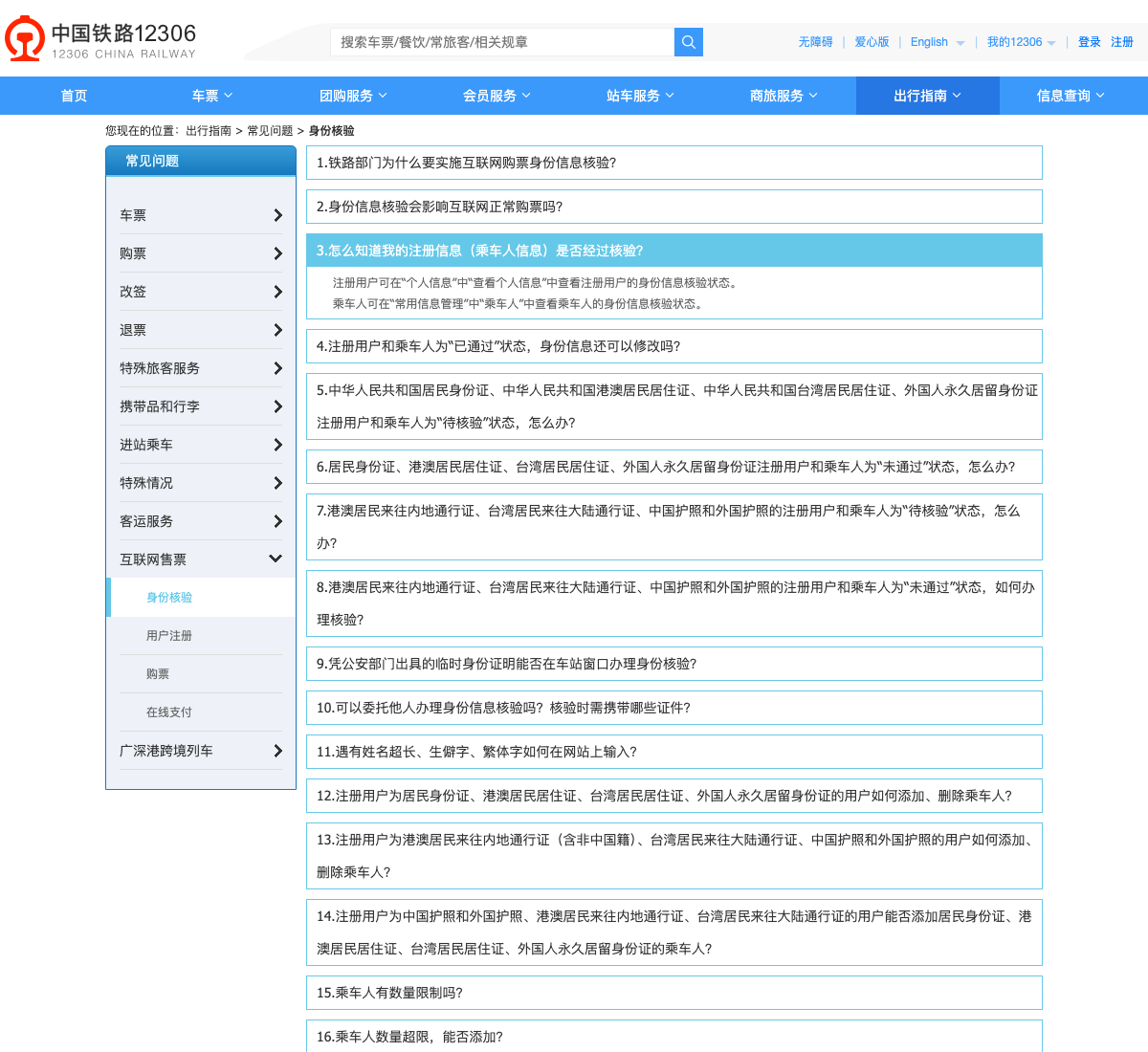Open the 商旅服务 navigation menu
The width and height of the screenshot is (1148, 1052).
[784, 96]
